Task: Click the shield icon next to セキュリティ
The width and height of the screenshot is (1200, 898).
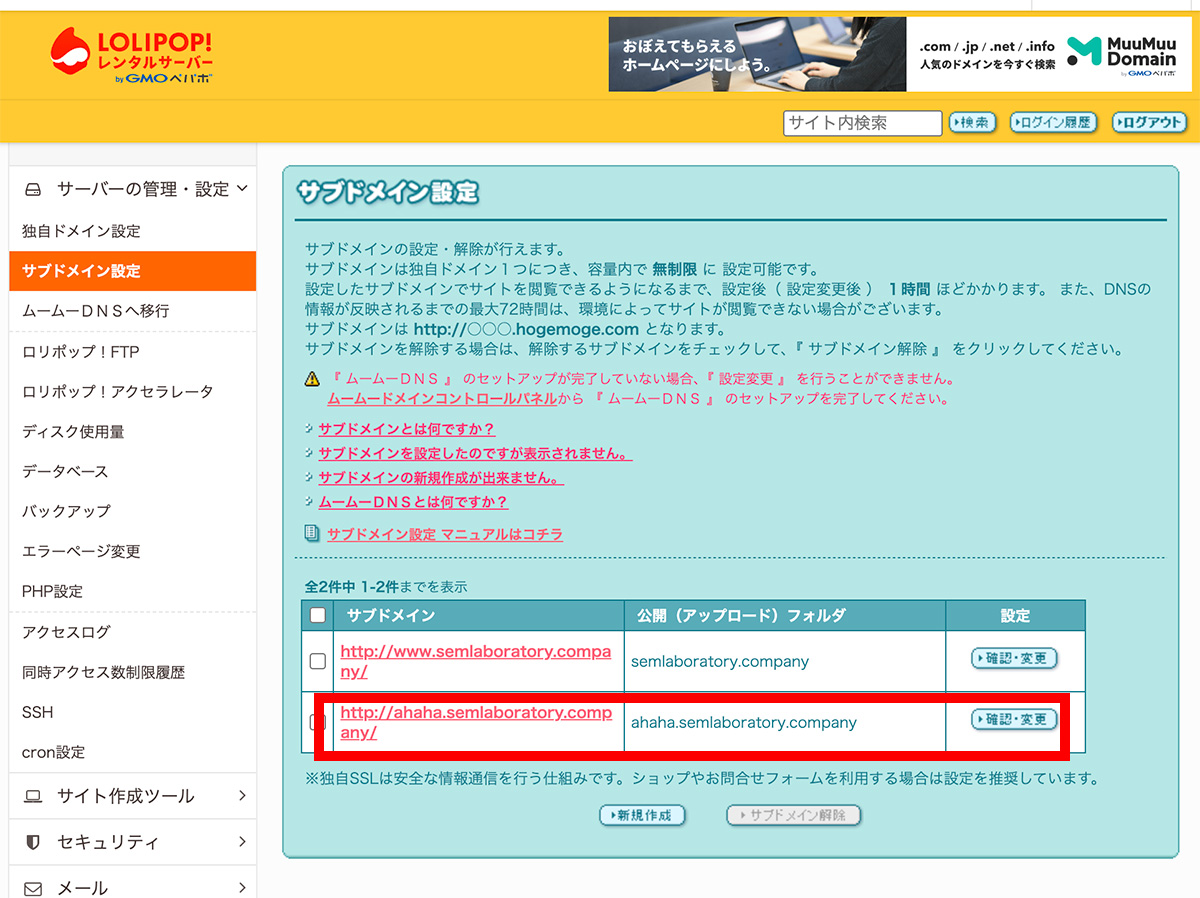Action: pos(31,842)
